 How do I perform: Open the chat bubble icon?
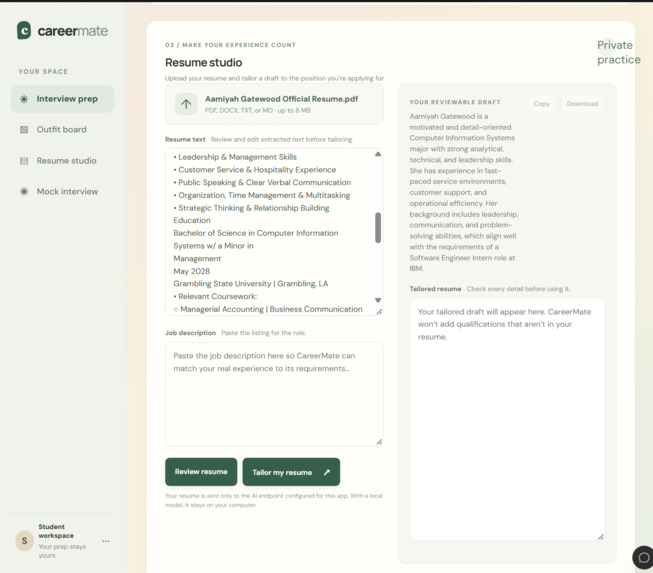click(644, 557)
